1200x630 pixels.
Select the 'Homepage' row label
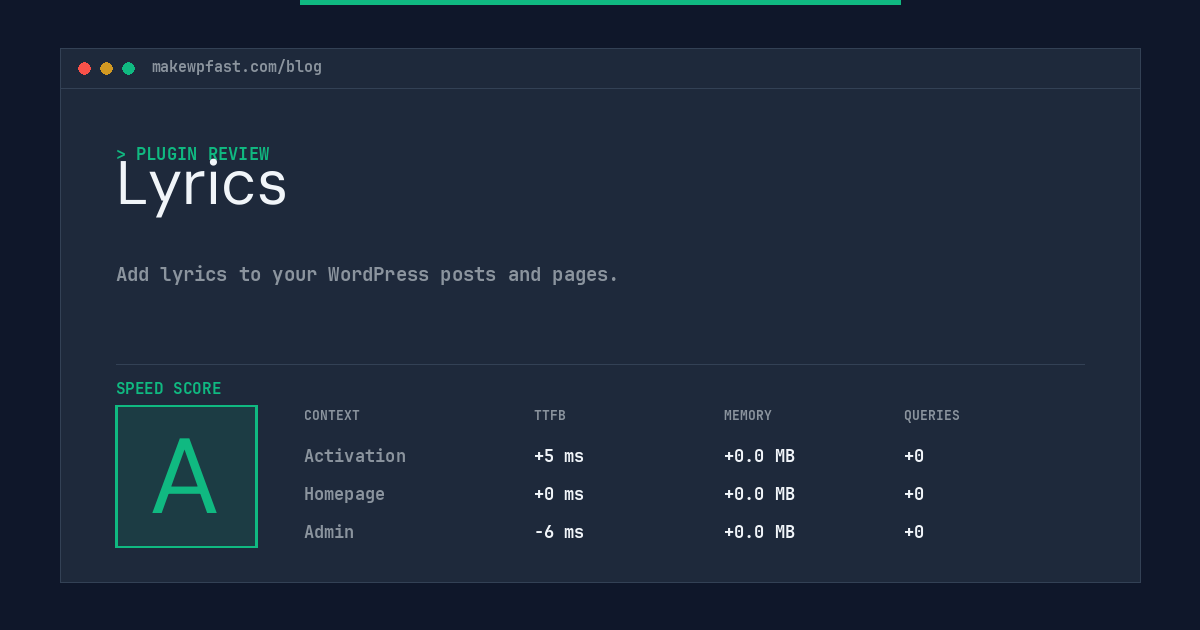[344, 494]
